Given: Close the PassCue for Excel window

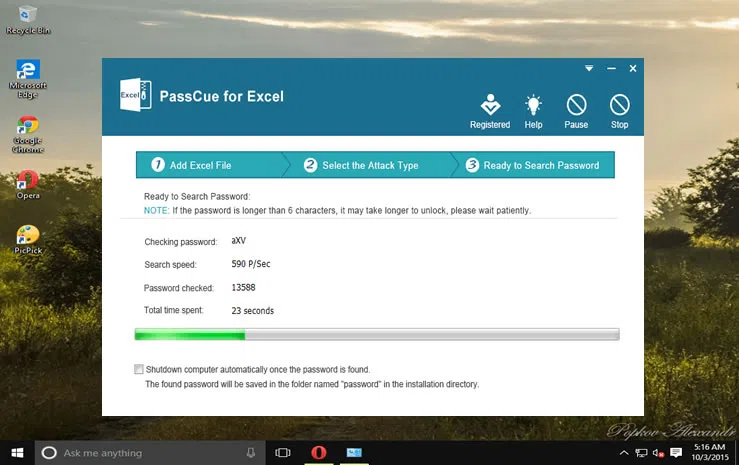Looking at the screenshot, I should click(x=633, y=68).
